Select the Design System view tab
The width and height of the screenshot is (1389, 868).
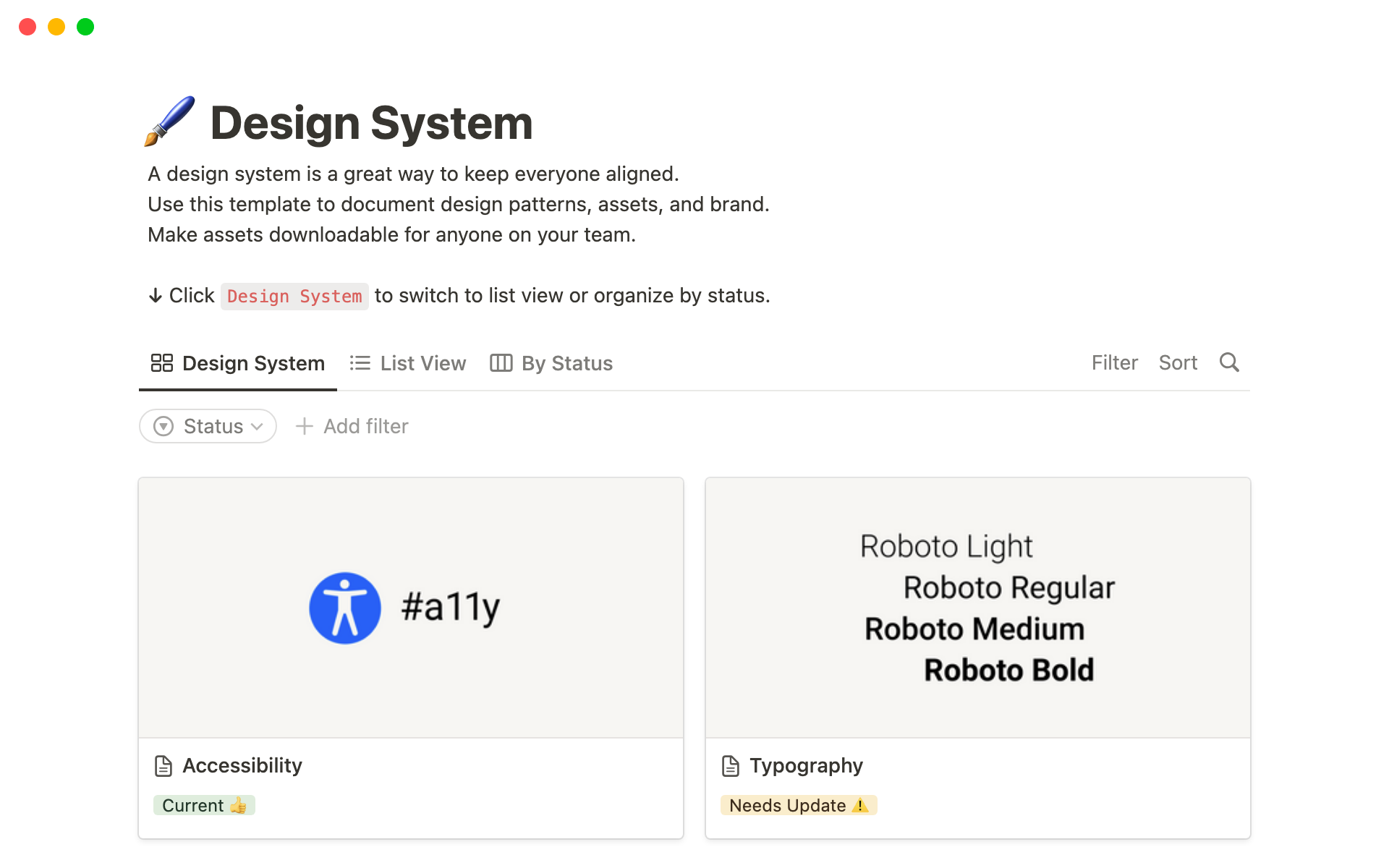coord(252,362)
